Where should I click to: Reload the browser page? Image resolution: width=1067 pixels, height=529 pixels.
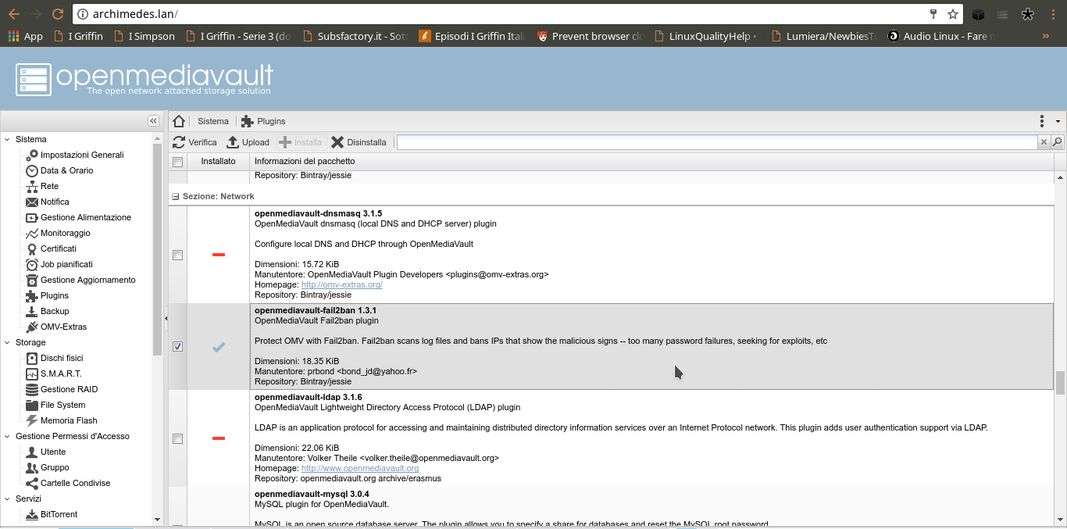click(58, 14)
